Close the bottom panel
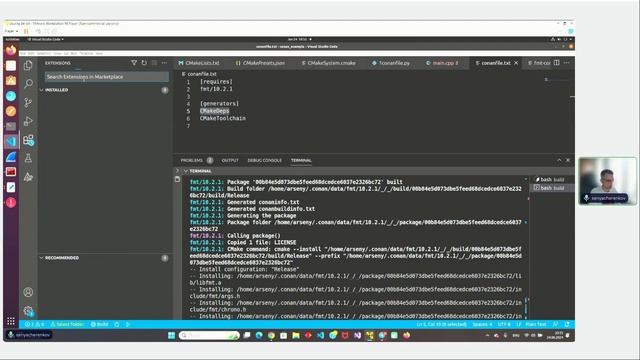 pyautogui.click(x=568, y=160)
